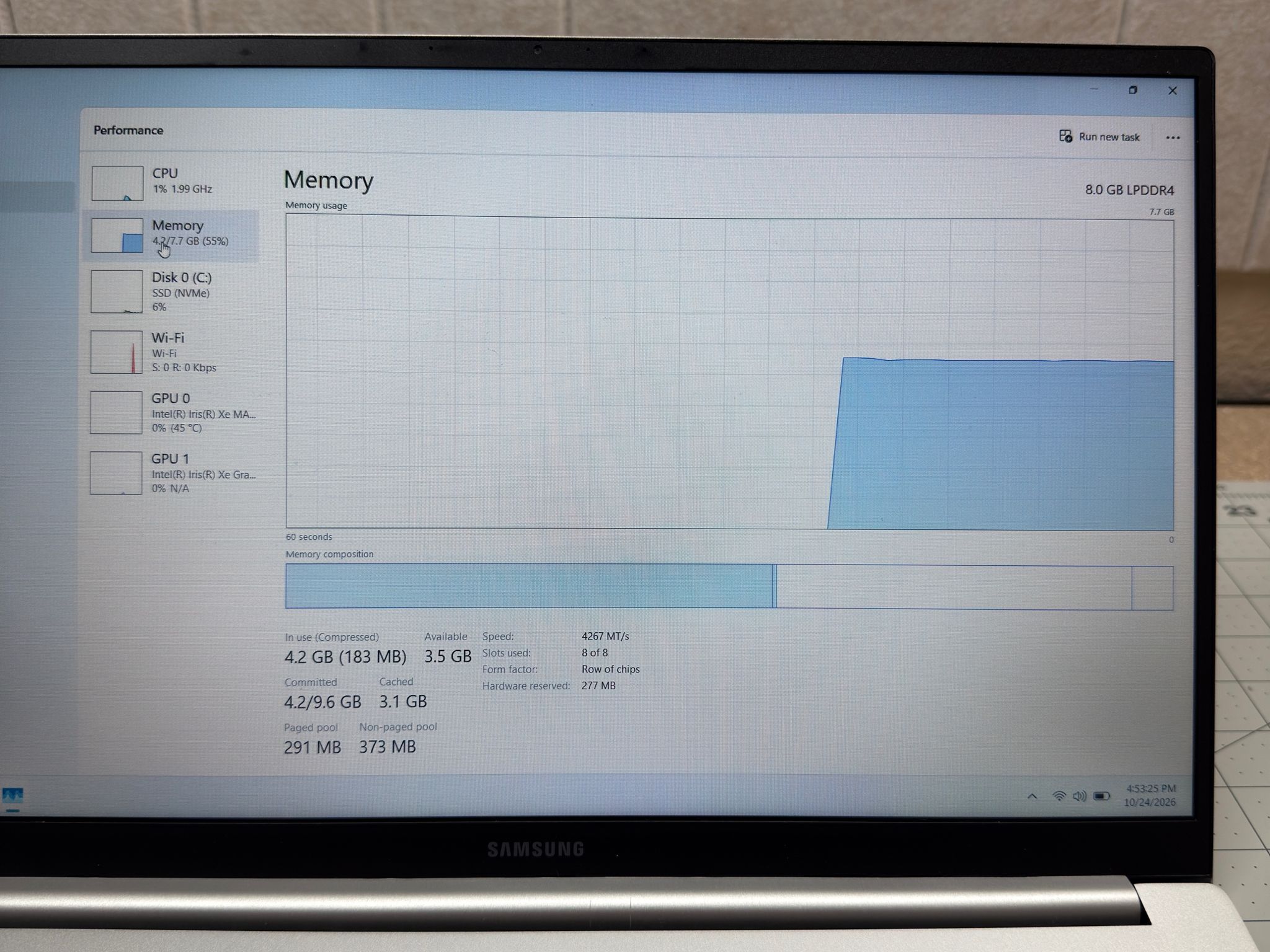Click the '8.0 GB LPDDR4' label
1270x952 pixels.
click(1129, 190)
